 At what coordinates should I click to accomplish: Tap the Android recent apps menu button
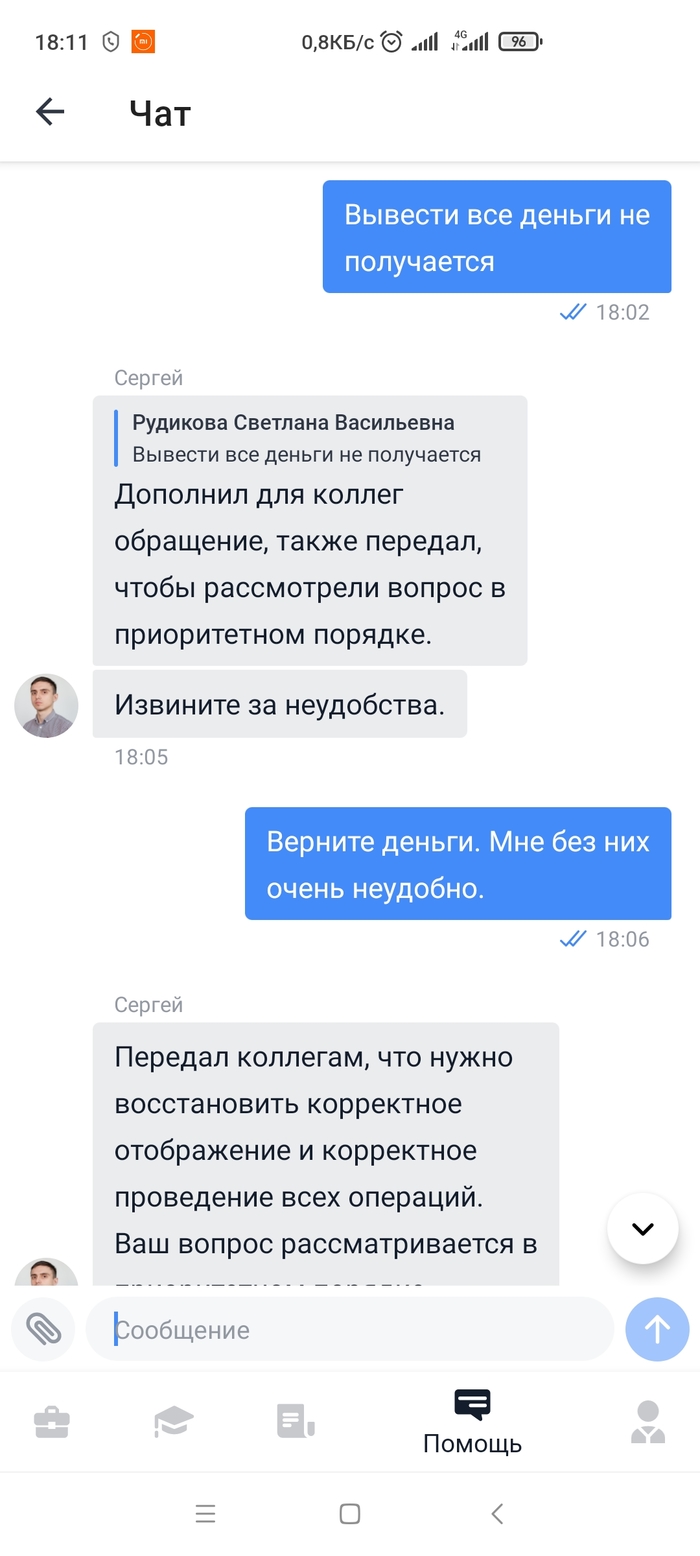(205, 1513)
